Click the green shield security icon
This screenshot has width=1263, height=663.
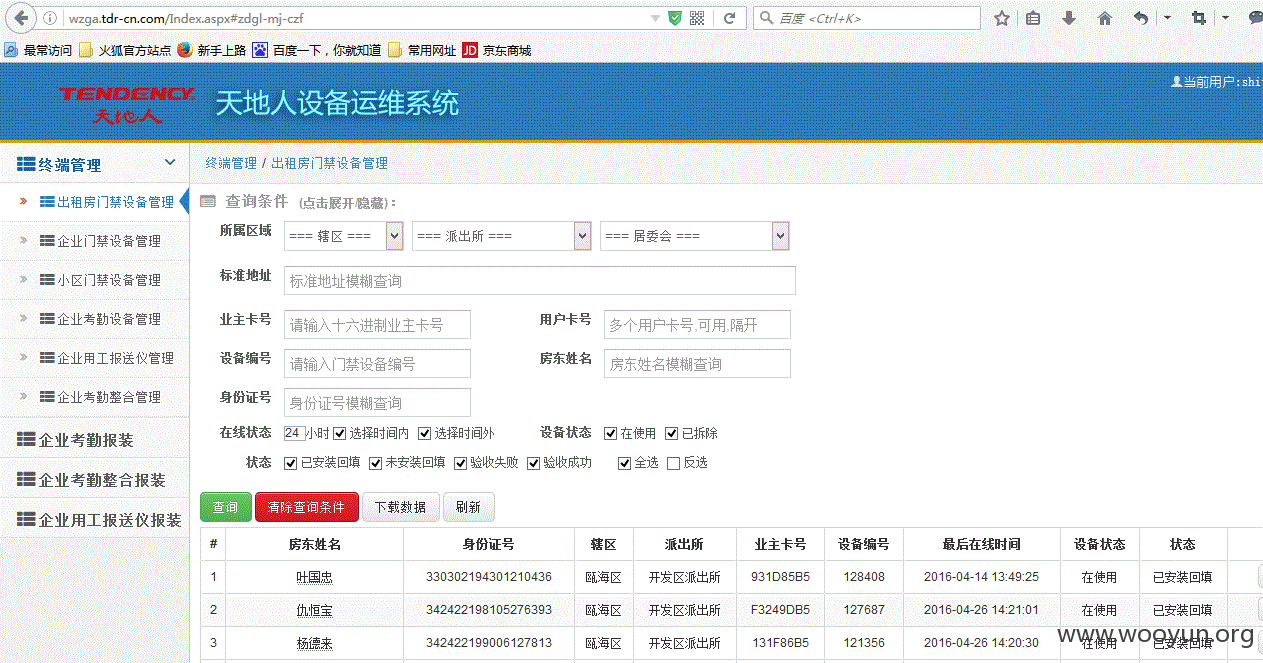click(x=675, y=18)
